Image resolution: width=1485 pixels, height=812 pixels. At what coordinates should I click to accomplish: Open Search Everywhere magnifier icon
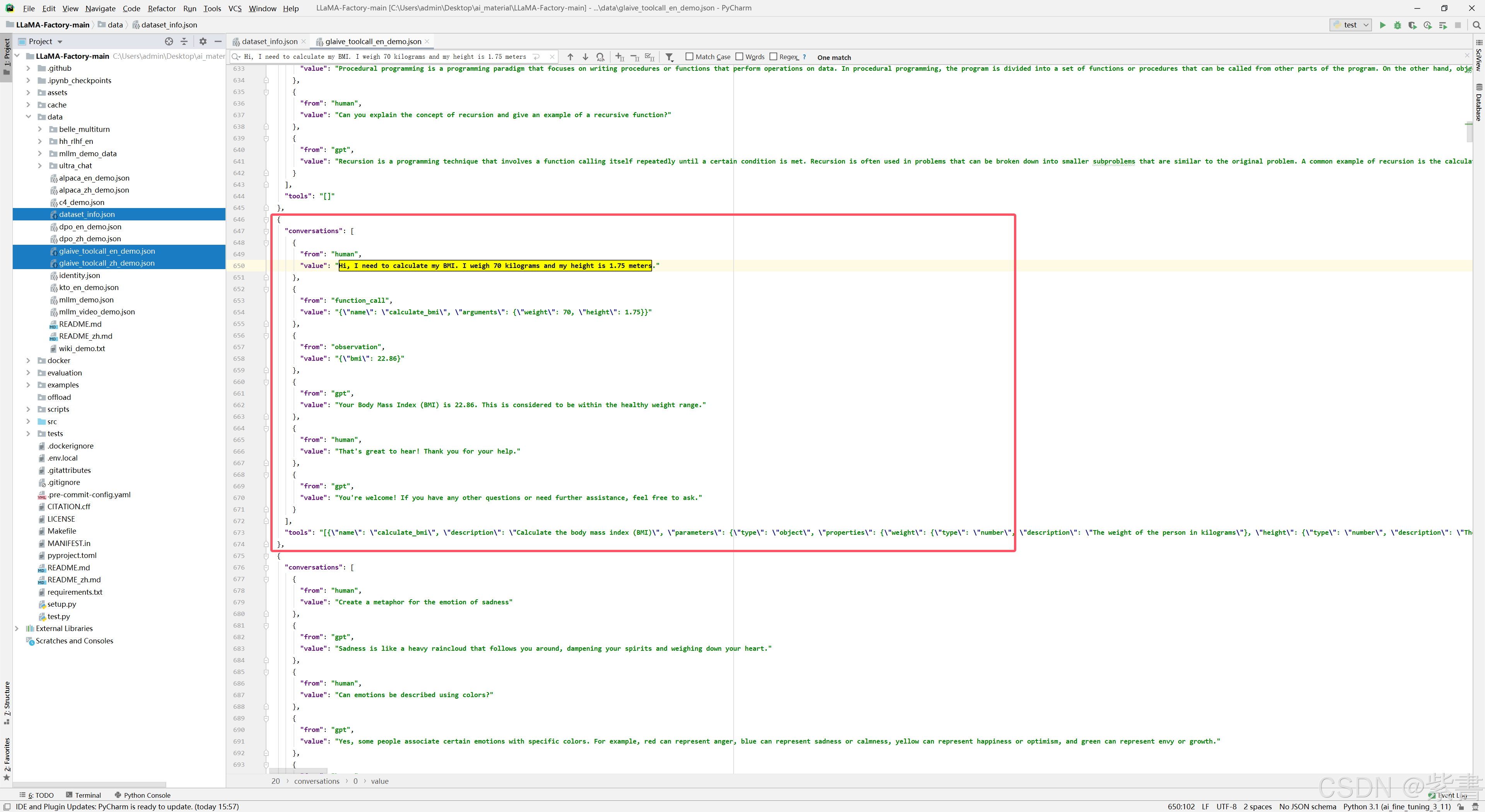(x=1476, y=25)
